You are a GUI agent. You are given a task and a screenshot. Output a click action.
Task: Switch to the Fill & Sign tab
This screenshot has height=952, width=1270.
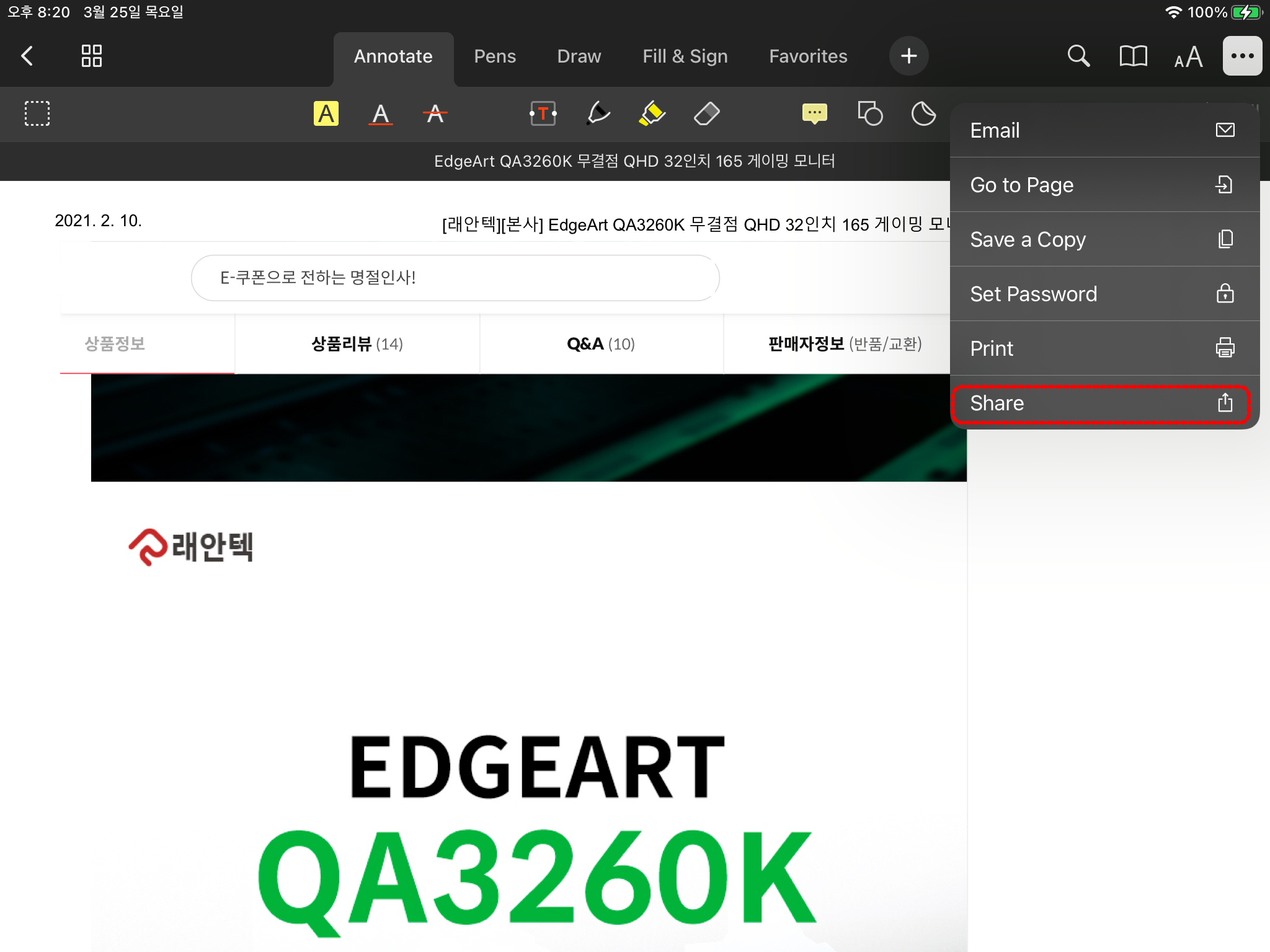click(685, 56)
